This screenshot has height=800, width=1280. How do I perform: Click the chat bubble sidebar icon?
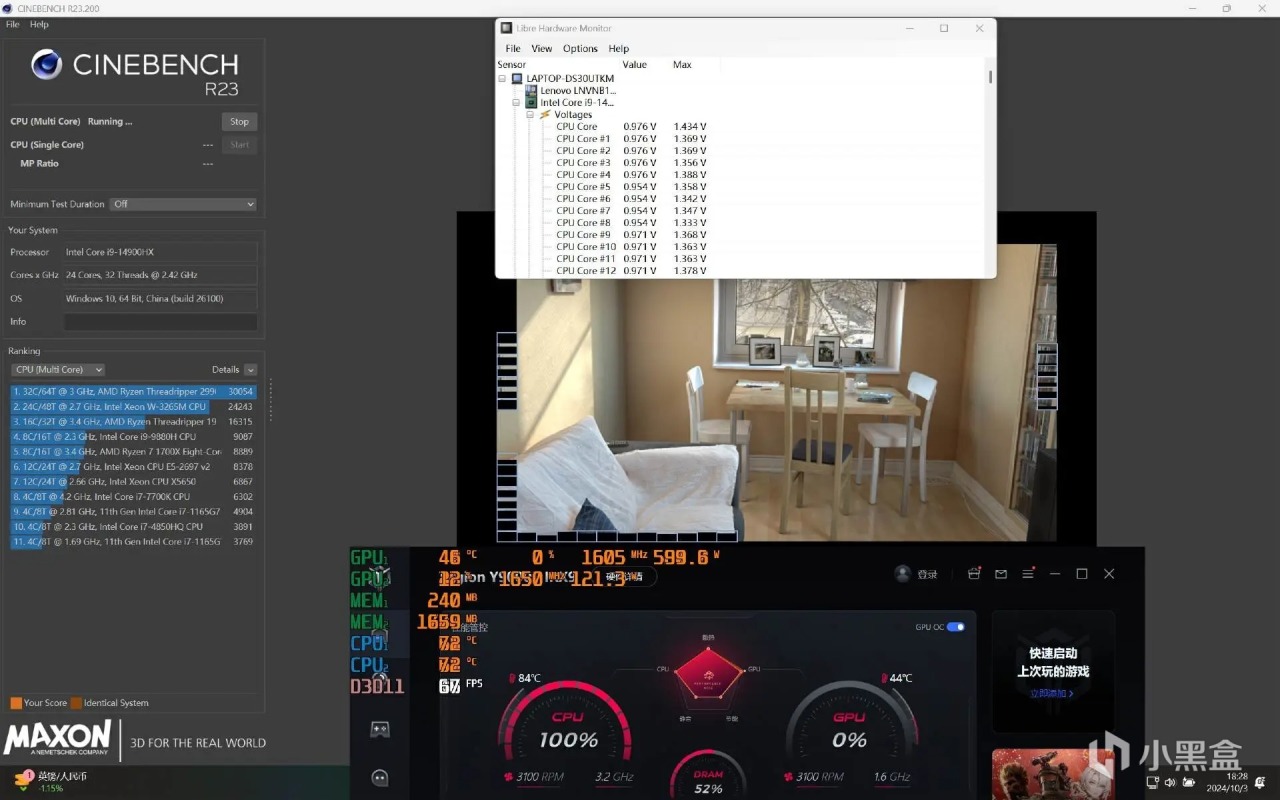(380, 777)
